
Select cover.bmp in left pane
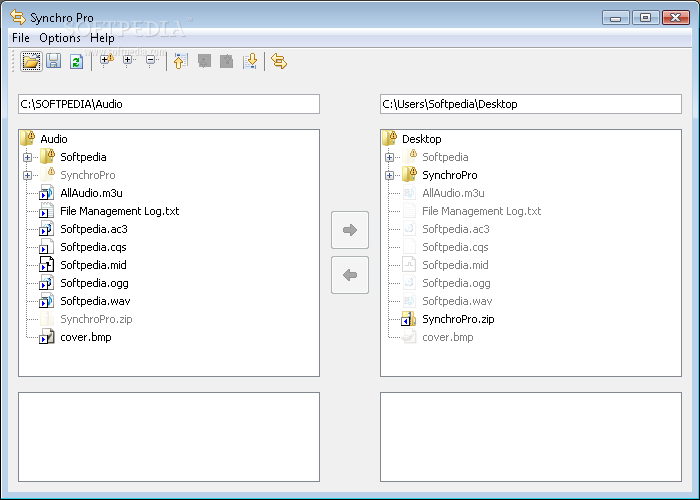86,337
